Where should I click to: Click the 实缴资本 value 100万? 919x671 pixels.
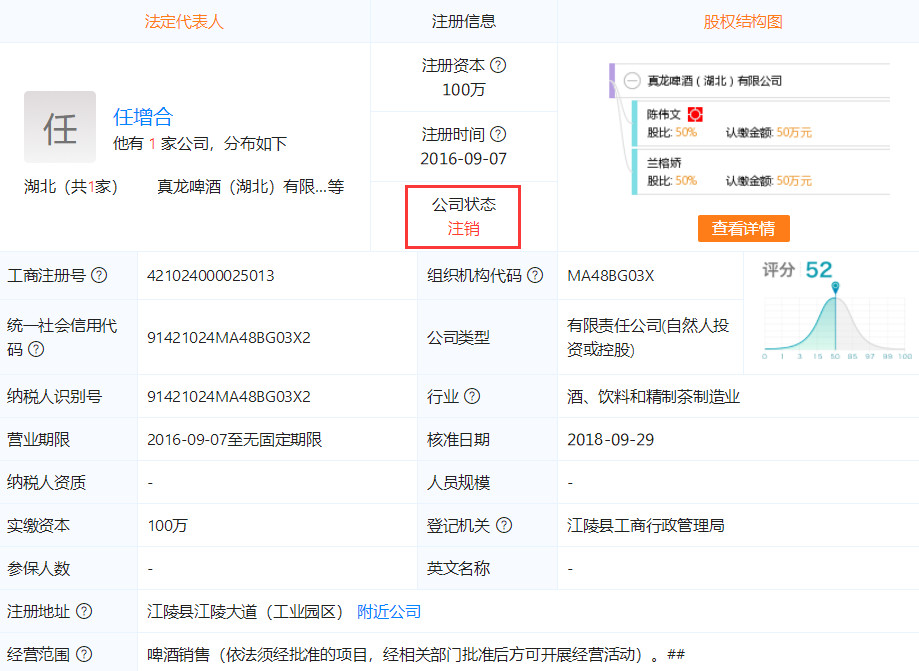point(167,526)
